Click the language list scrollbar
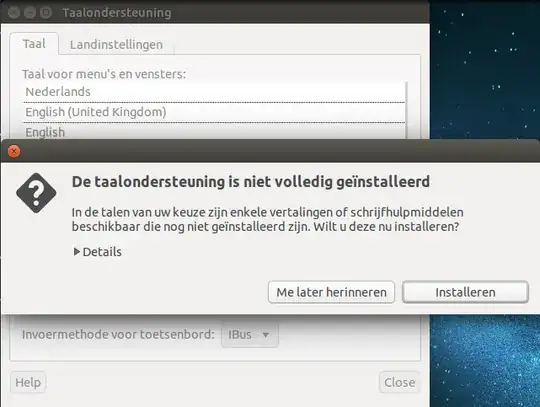The width and height of the screenshot is (540, 407). pyautogui.click(x=407, y=110)
